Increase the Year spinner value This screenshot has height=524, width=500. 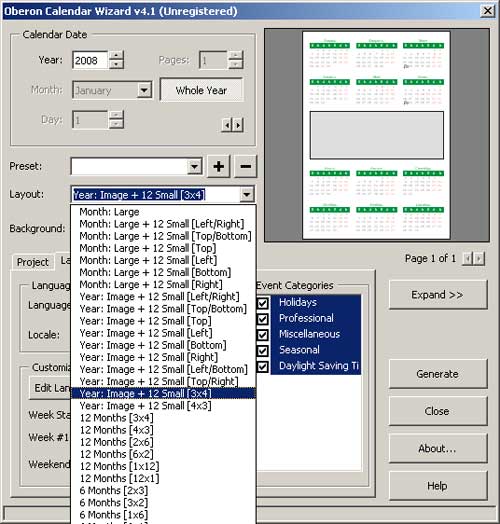pyautogui.click(x=116, y=55)
